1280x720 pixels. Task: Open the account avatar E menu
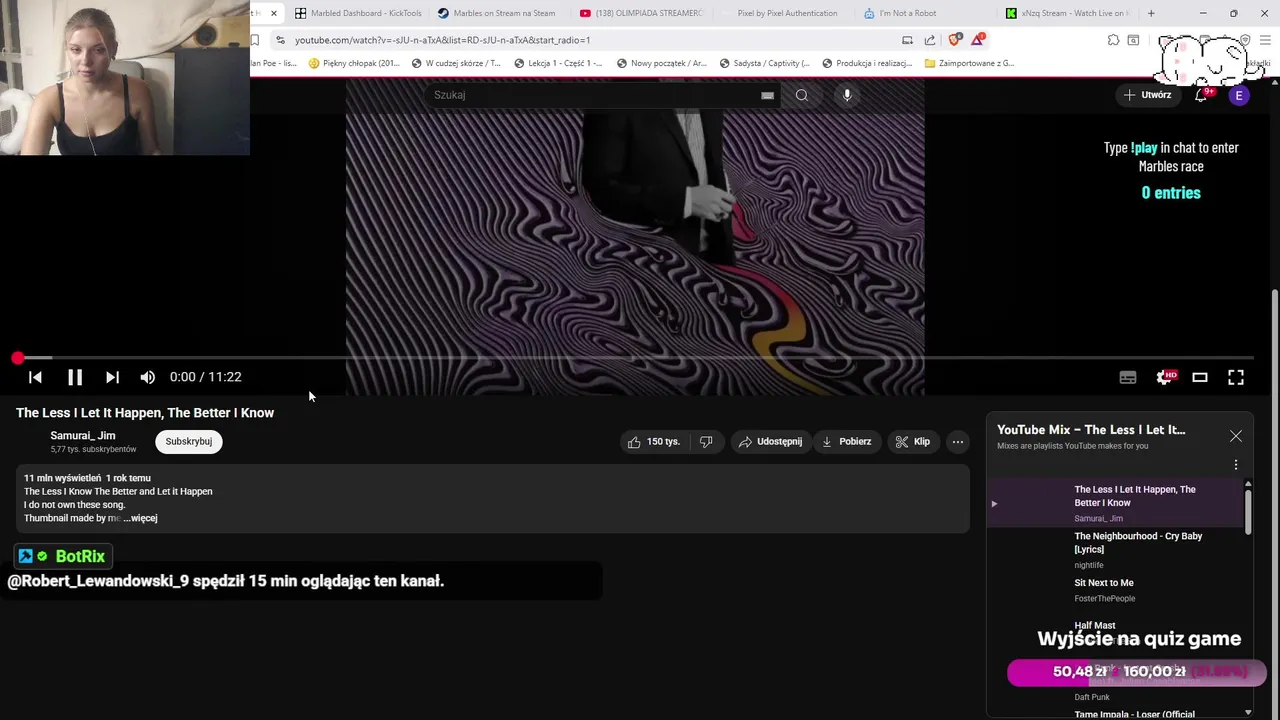[1239, 95]
